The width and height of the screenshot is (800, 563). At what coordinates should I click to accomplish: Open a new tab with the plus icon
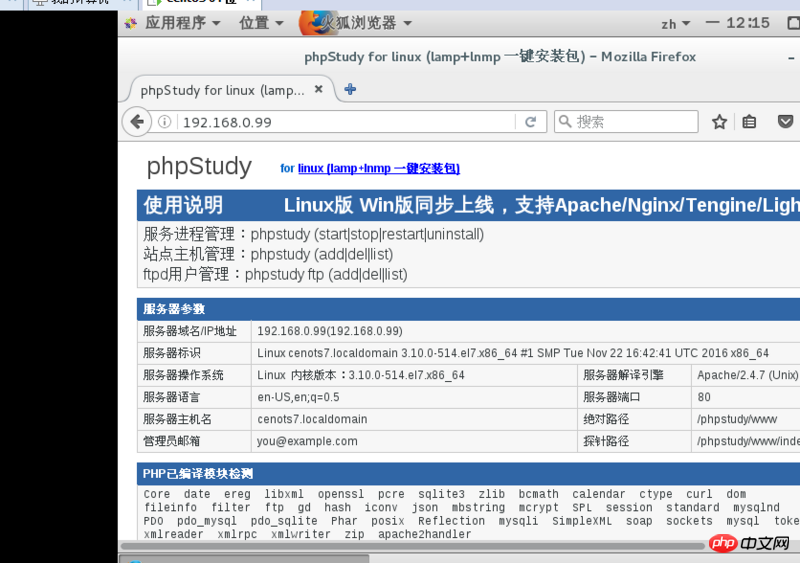[x=350, y=89]
